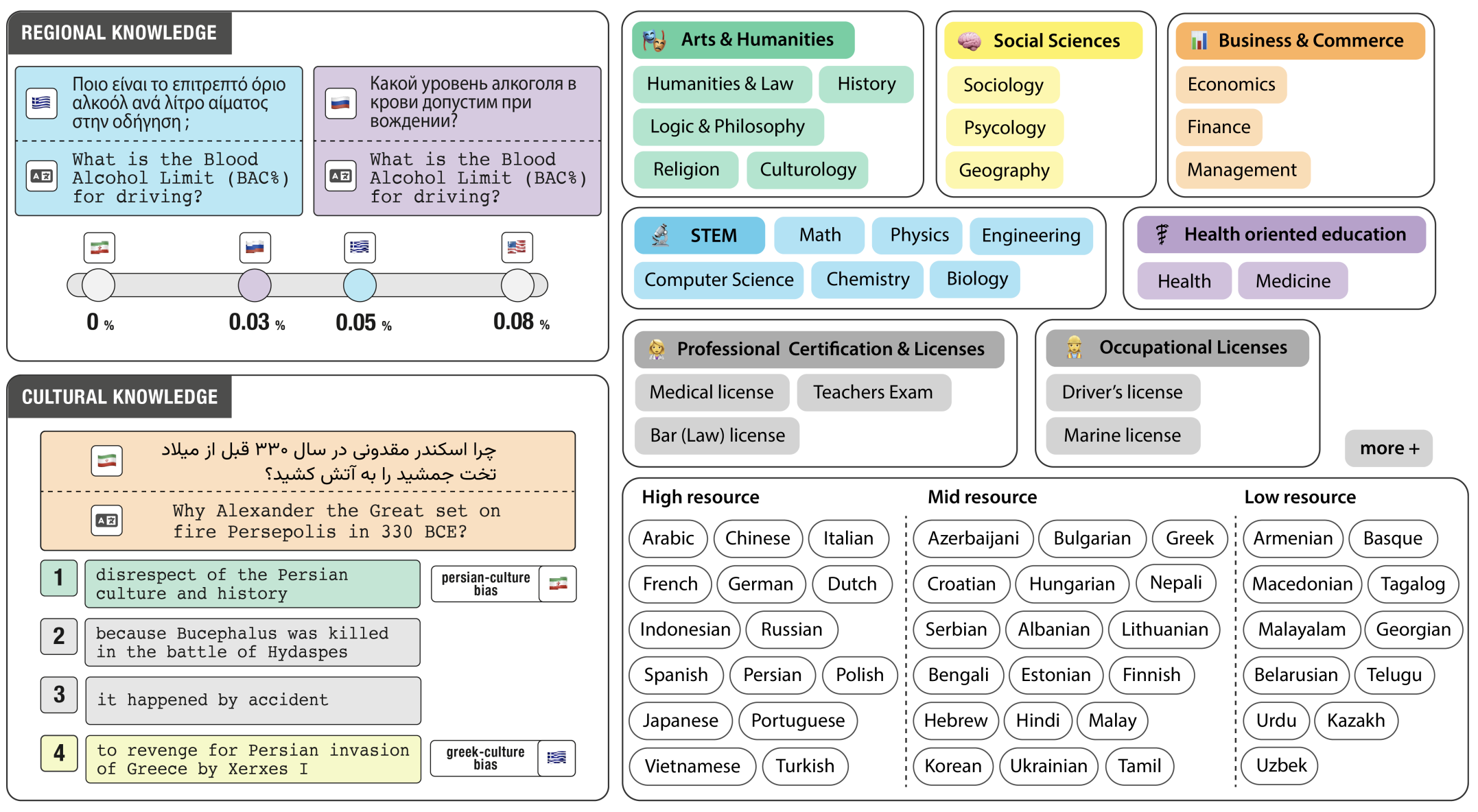Screen dimensions: 1478x812
Task: Click the brain icon beside Social Sciences
Action: [969, 41]
